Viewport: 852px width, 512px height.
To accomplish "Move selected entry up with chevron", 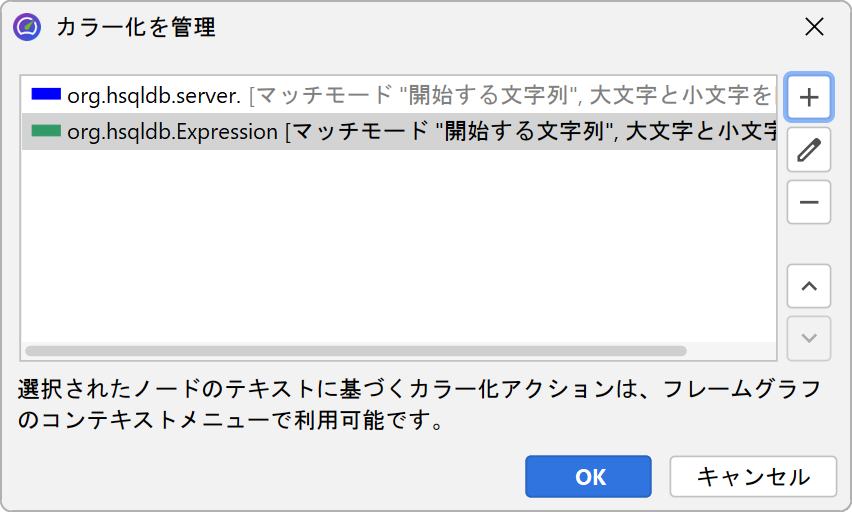I will pyautogui.click(x=809, y=287).
